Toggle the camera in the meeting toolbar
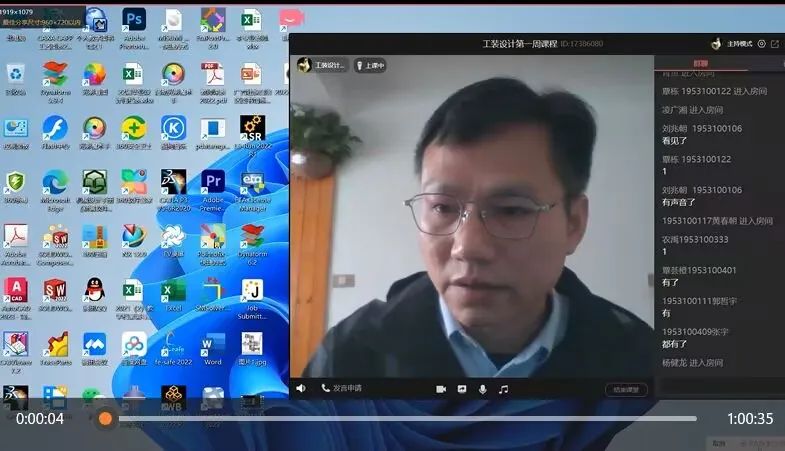This screenshot has height=451, width=785. pos(441,388)
